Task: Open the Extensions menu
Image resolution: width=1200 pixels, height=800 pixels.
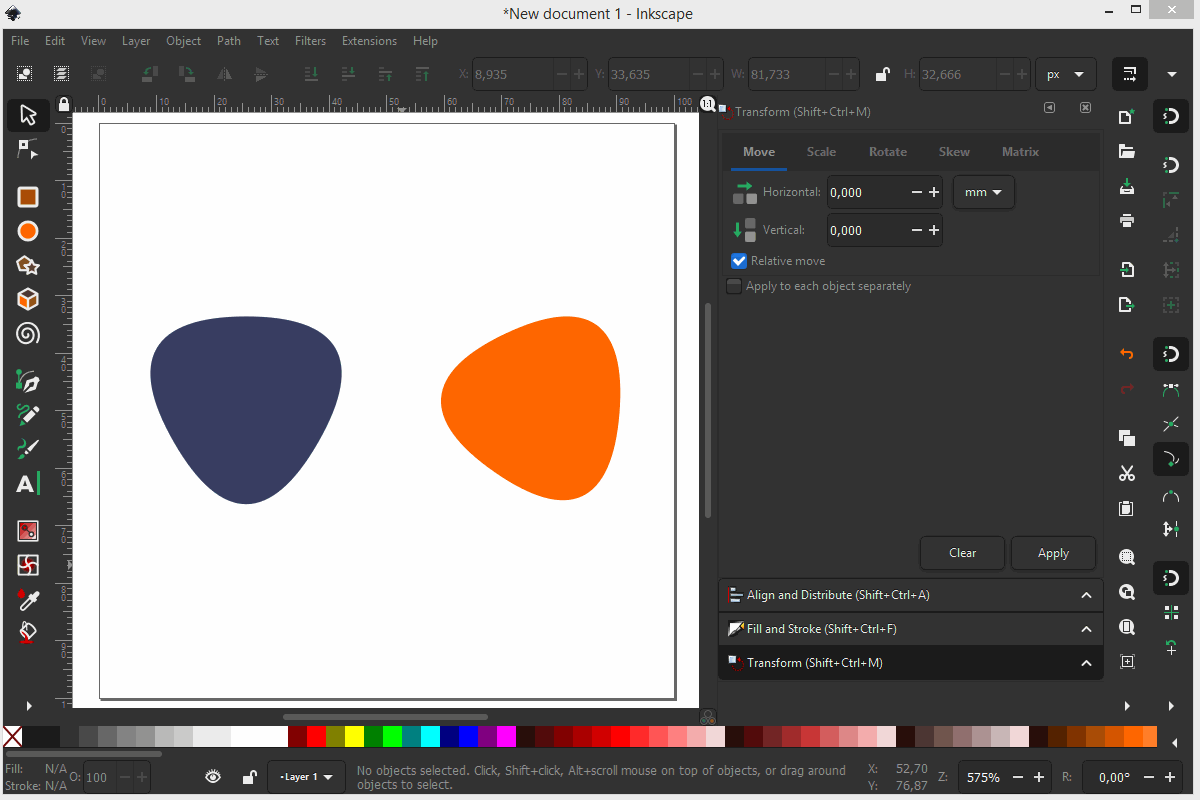Action: [369, 41]
